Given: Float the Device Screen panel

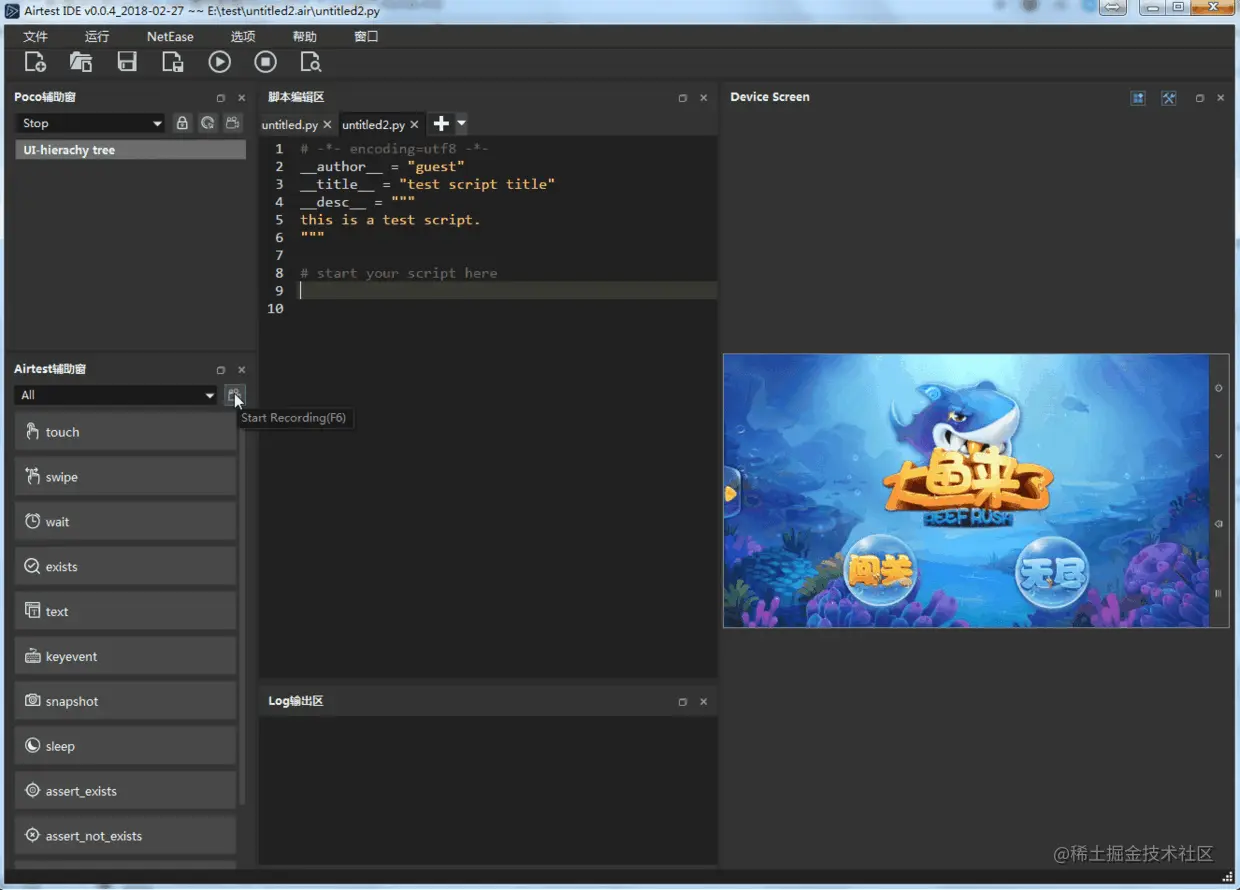Looking at the screenshot, I should (x=1200, y=98).
